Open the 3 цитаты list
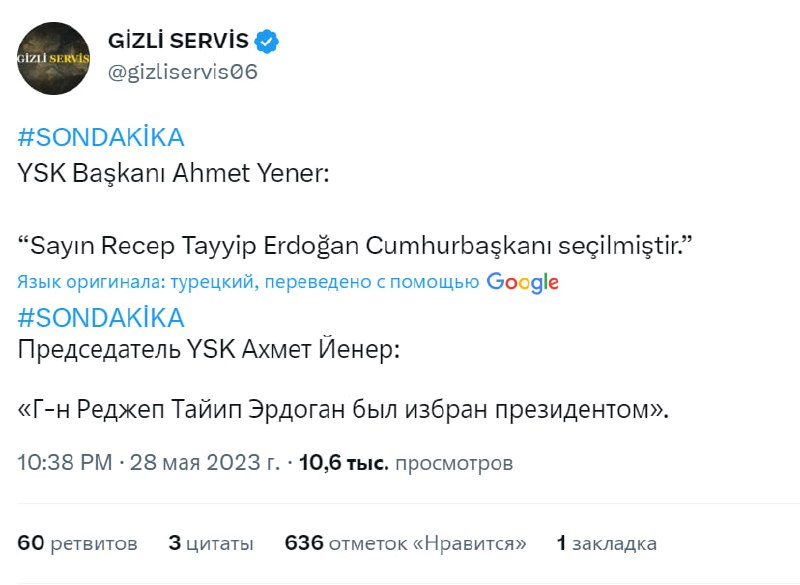The image size is (800, 585). point(211,544)
